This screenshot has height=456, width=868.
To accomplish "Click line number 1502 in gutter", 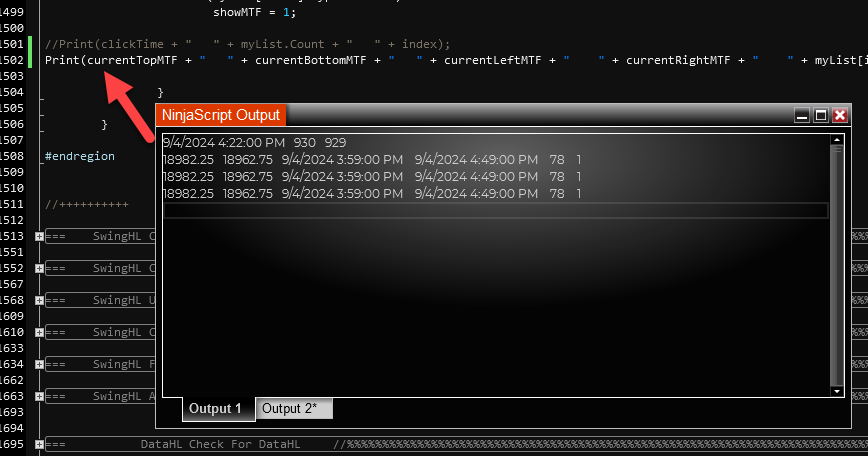I will [x=12, y=60].
